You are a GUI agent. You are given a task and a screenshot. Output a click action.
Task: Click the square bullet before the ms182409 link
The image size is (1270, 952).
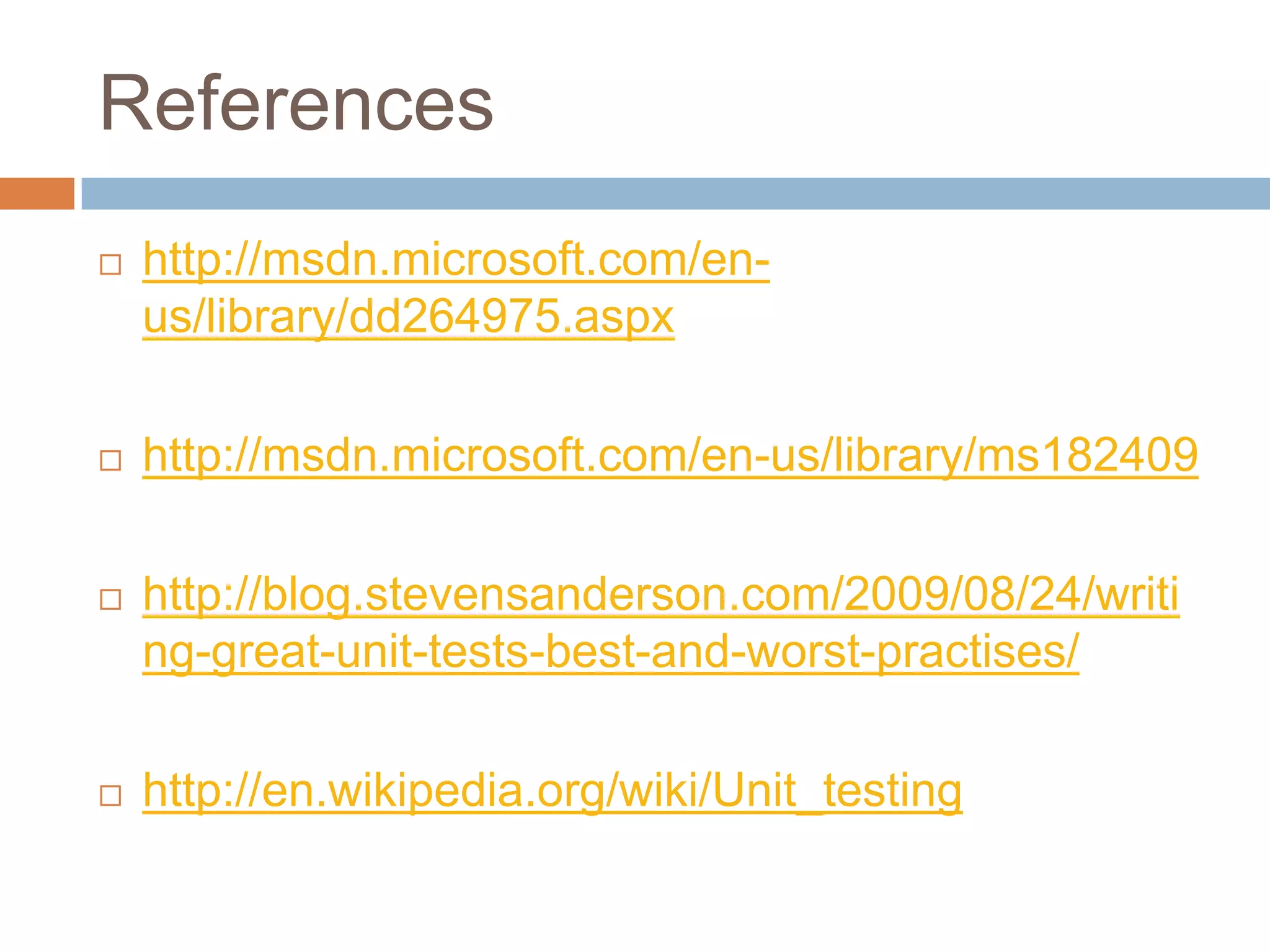(x=110, y=461)
